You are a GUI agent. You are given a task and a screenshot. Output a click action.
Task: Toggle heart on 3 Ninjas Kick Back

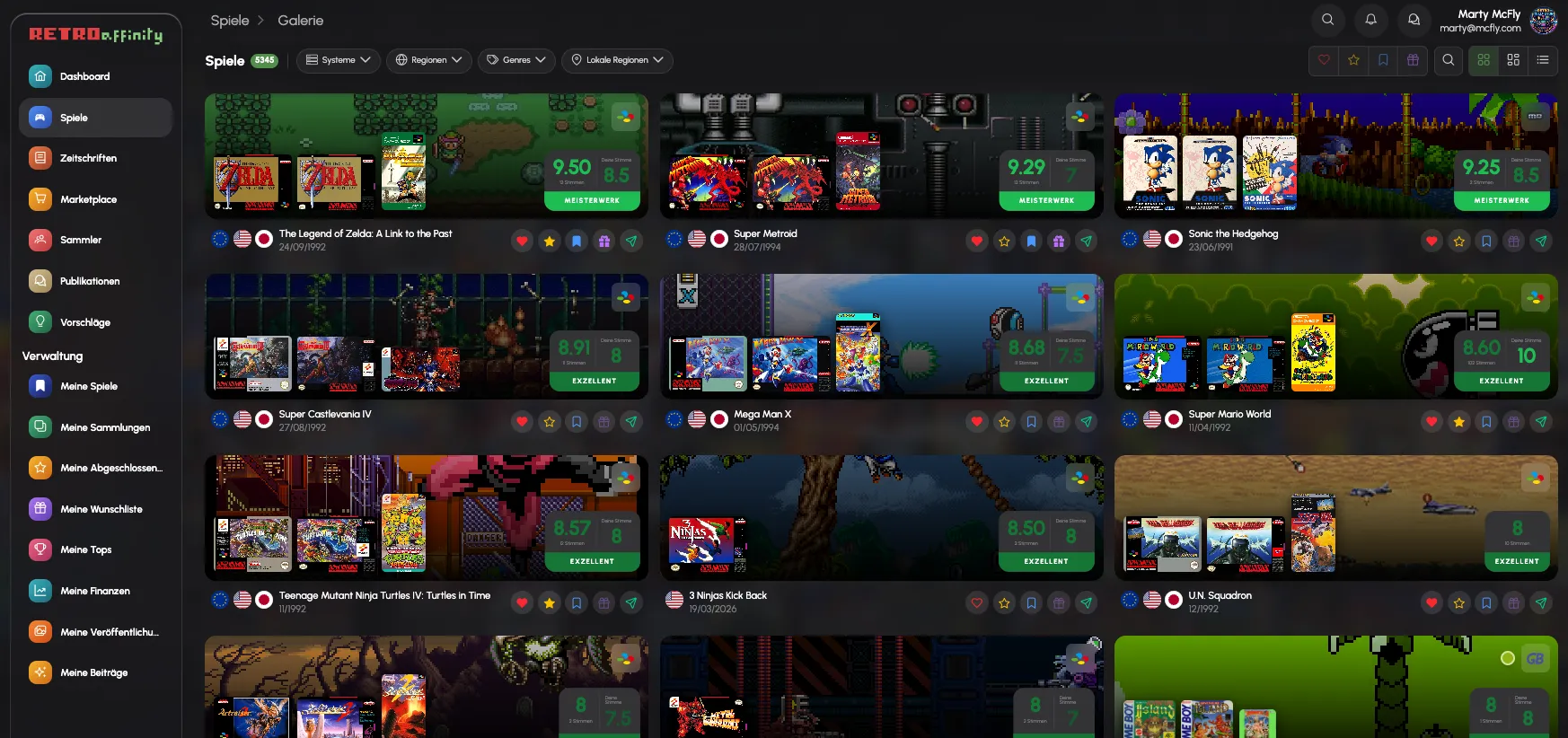(x=977, y=602)
